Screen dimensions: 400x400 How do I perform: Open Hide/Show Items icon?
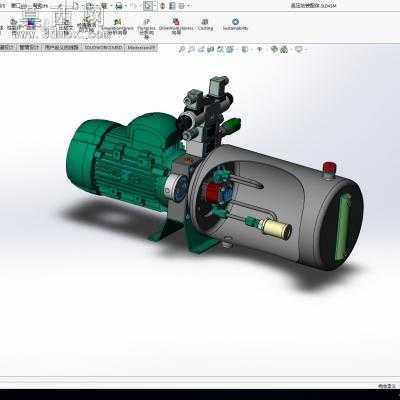coord(259,50)
